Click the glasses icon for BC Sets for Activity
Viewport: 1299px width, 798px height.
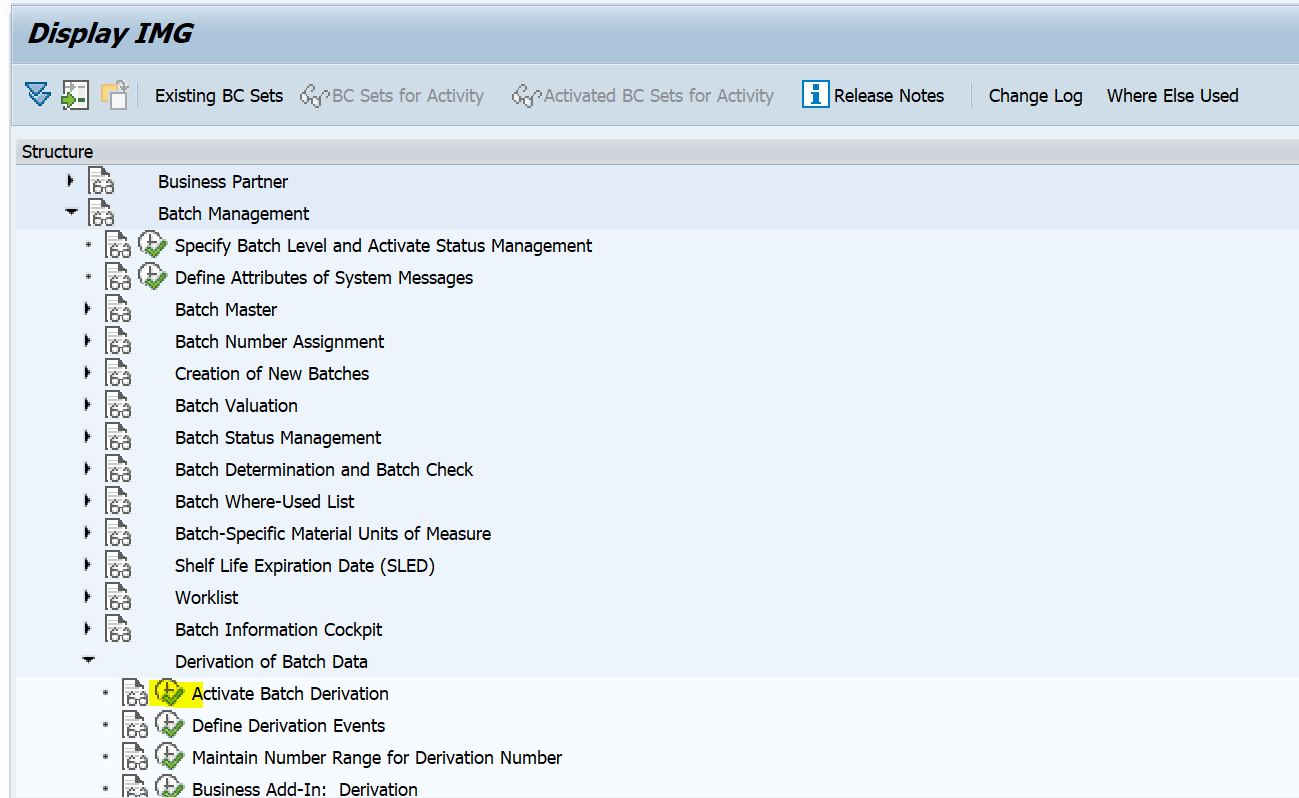(313, 94)
